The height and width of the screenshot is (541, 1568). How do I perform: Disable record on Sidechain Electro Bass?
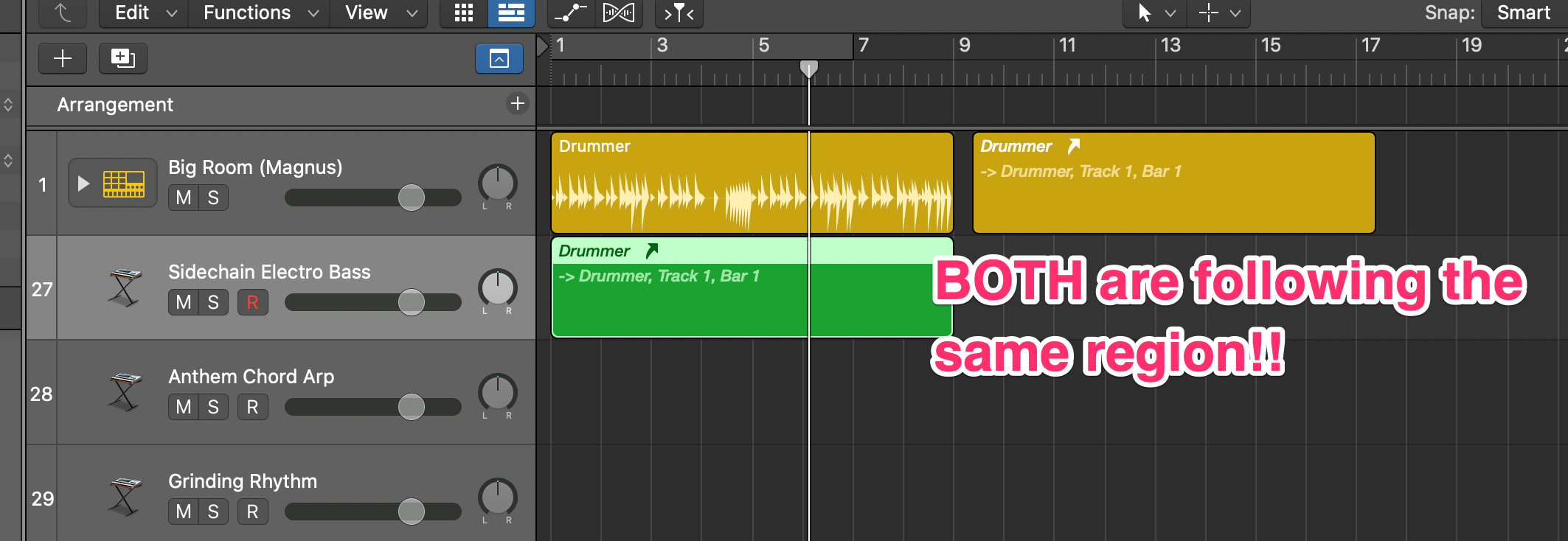pos(252,302)
